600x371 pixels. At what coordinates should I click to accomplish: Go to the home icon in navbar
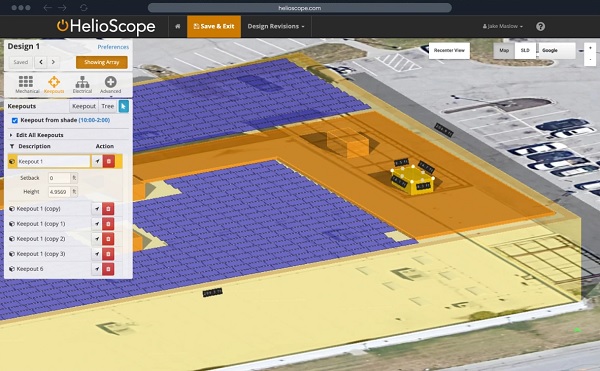(178, 26)
